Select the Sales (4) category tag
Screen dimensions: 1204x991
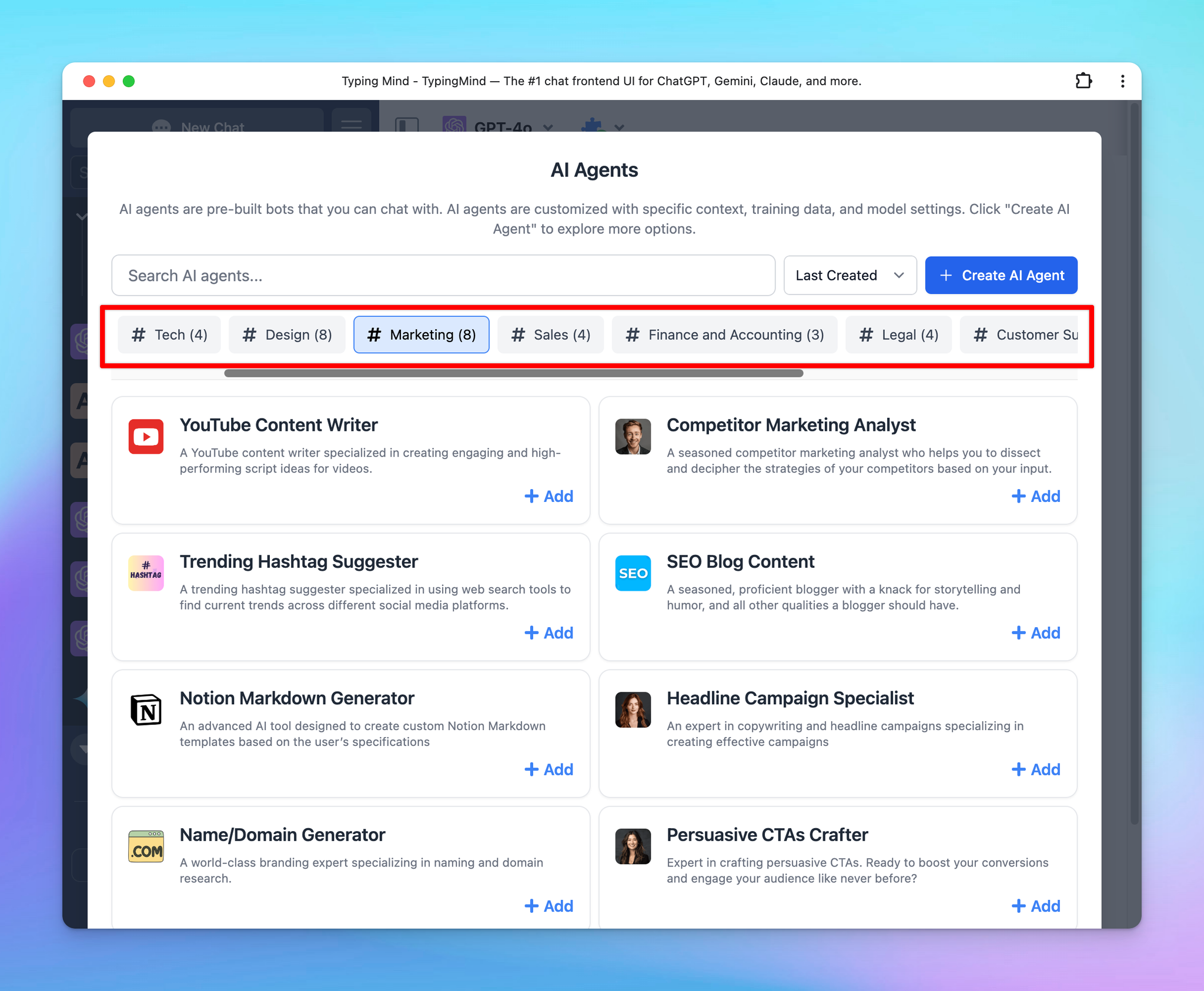[x=550, y=334]
